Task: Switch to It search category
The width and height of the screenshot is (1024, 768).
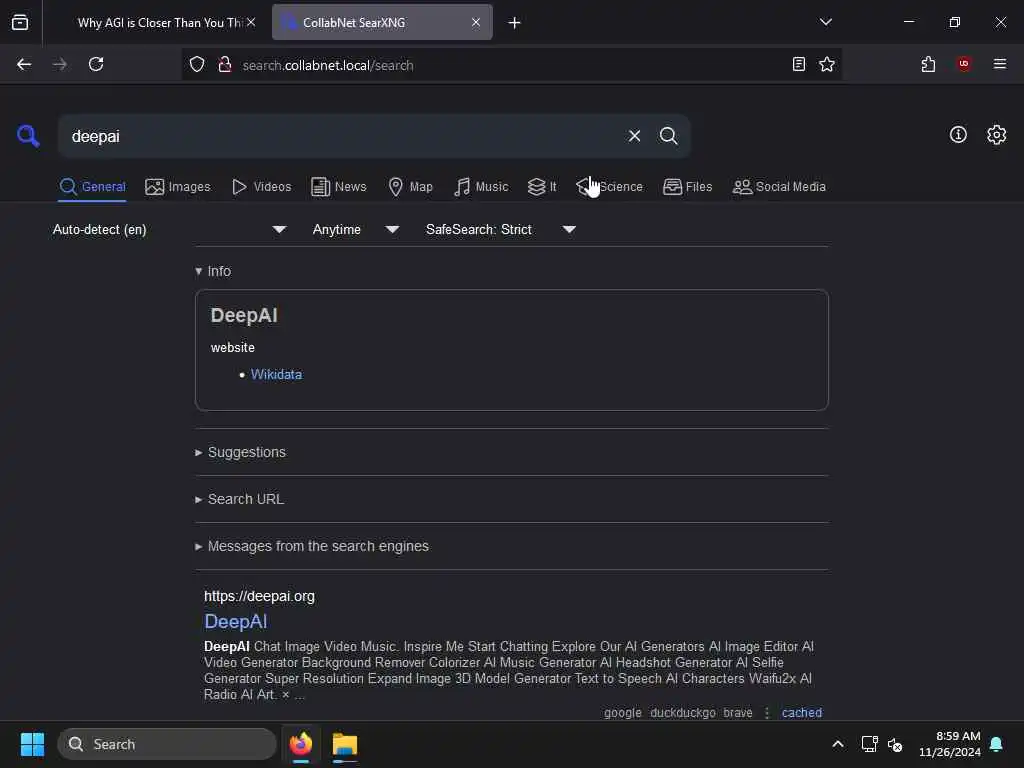Action: click(x=542, y=187)
